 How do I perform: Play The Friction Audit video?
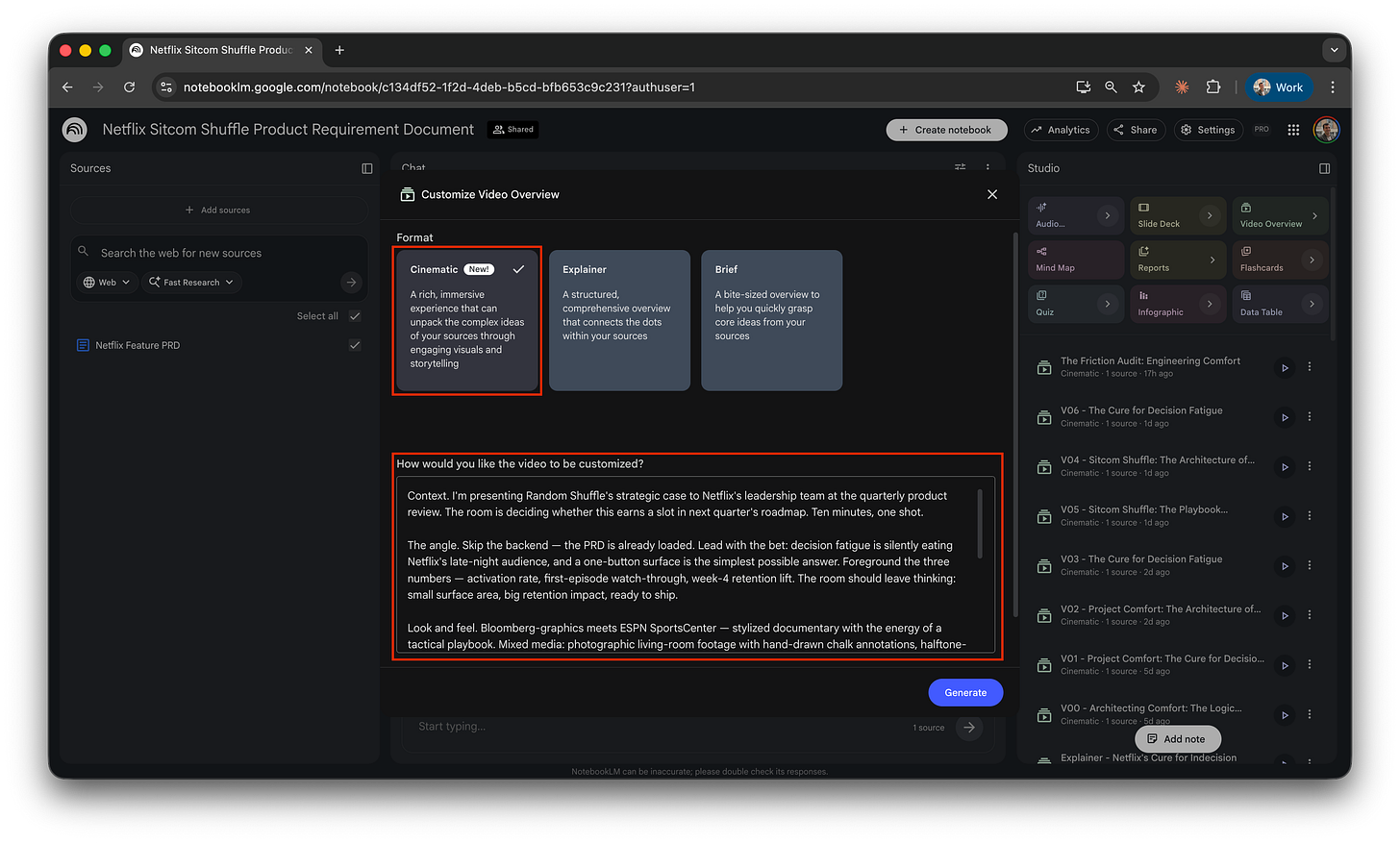pos(1285,368)
